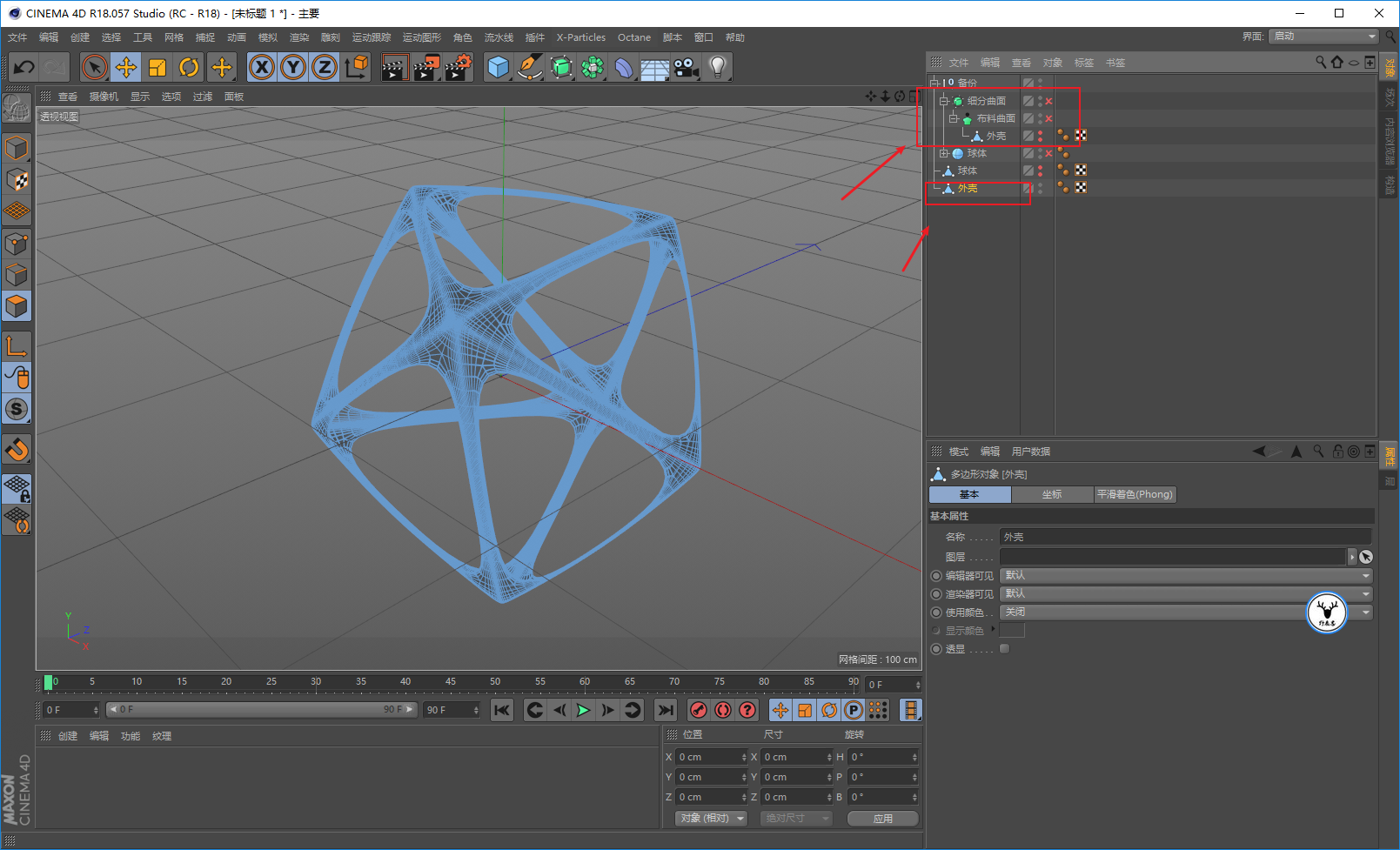Click the position X input field
The width and height of the screenshot is (1400, 850).
(712, 757)
